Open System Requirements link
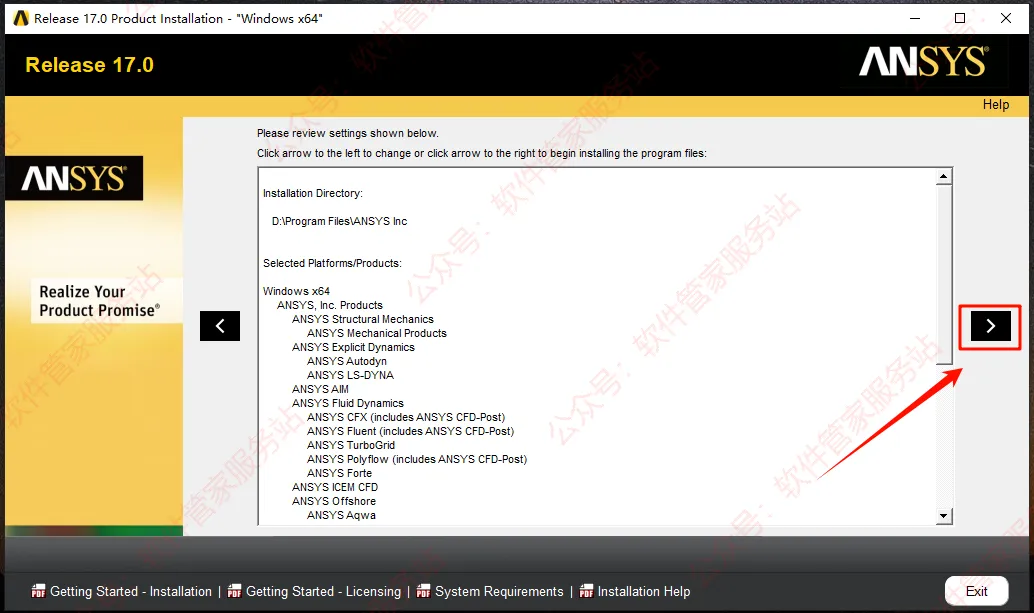 point(499,591)
